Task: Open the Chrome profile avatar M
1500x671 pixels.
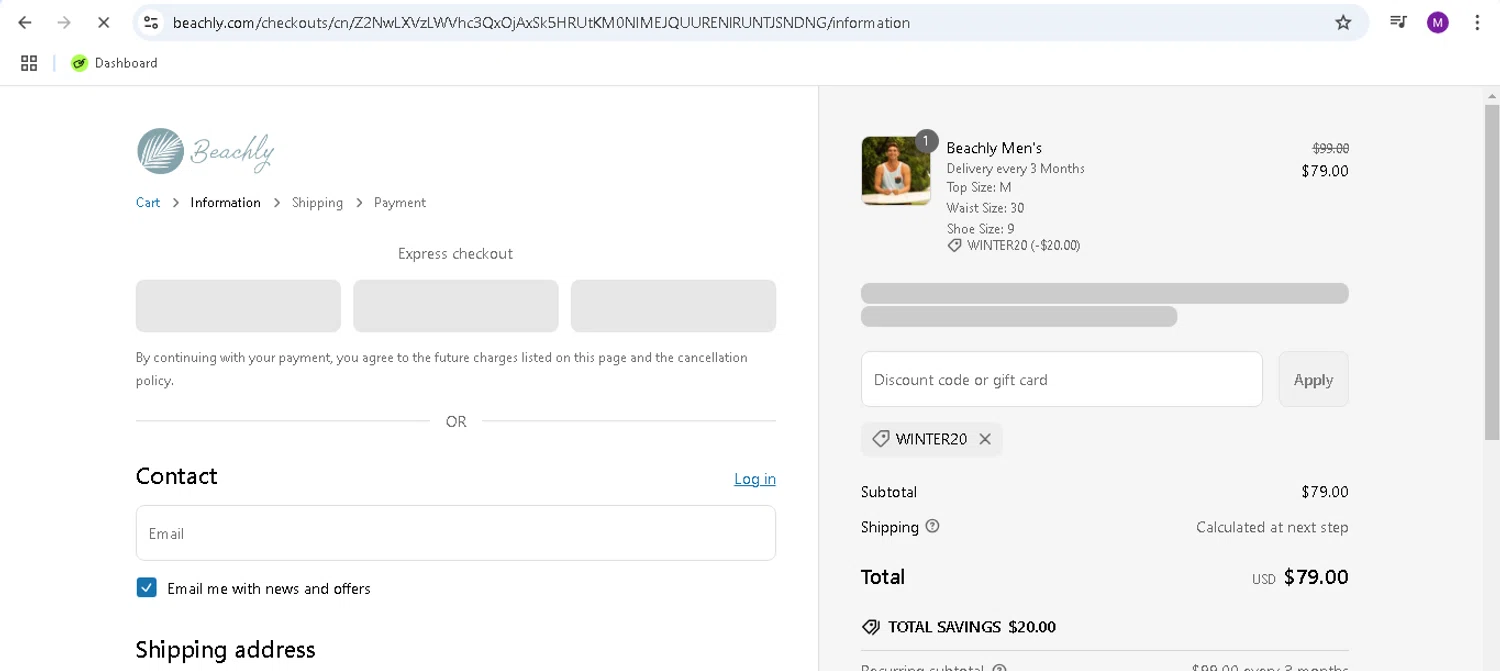Action: pyautogui.click(x=1438, y=22)
